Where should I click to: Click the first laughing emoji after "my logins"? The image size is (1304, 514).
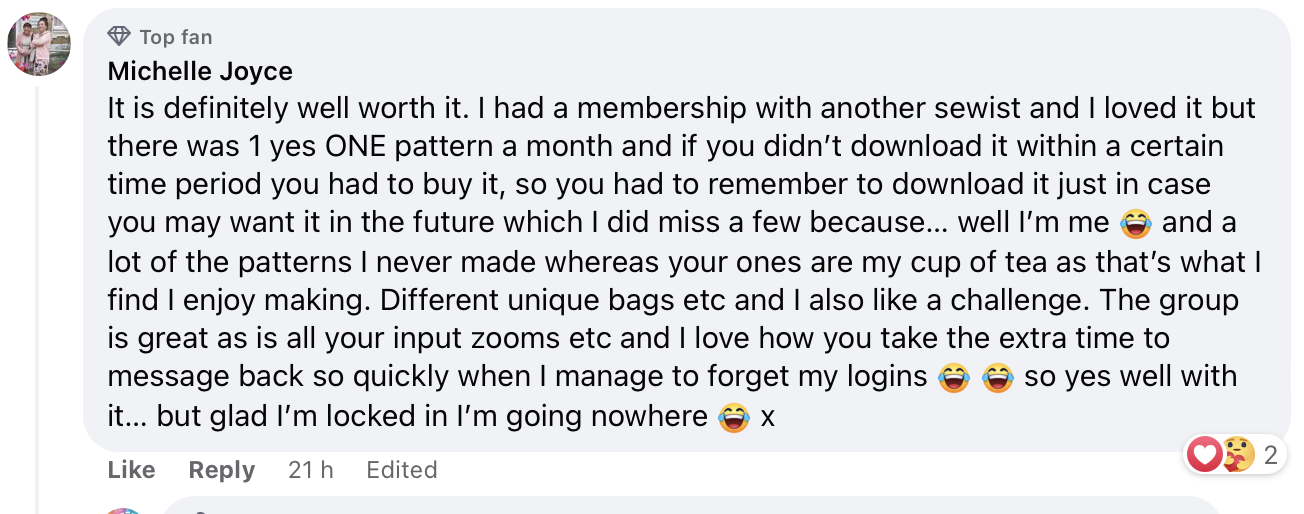tap(954, 377)
